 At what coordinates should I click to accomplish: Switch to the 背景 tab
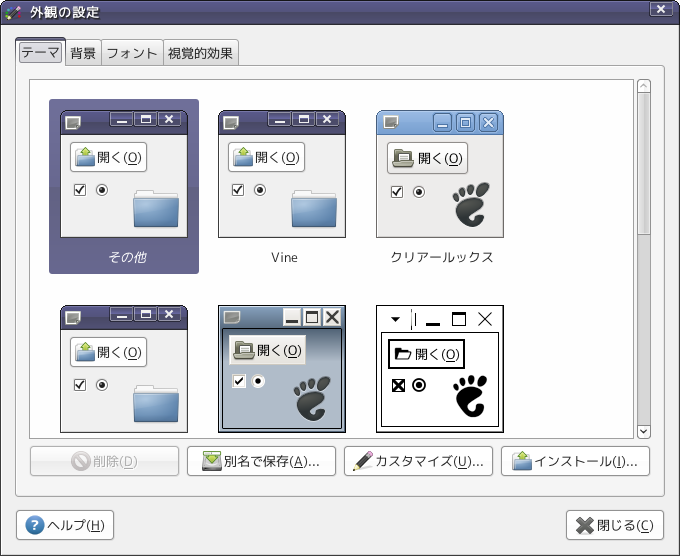click(83, 53)
